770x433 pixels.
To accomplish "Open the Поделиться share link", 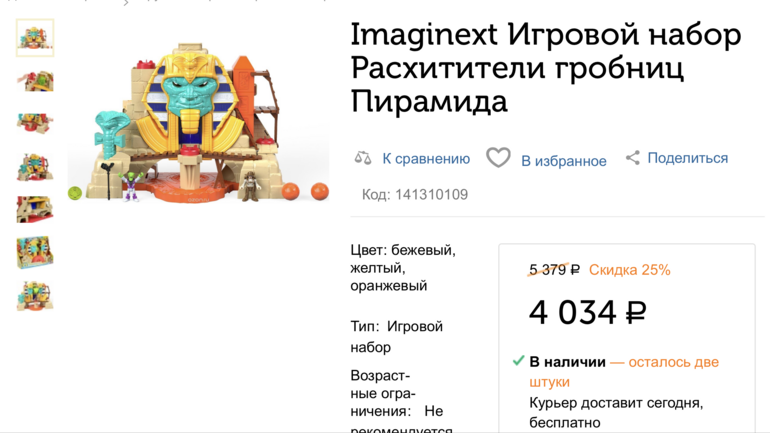I will tap(687, 158).
